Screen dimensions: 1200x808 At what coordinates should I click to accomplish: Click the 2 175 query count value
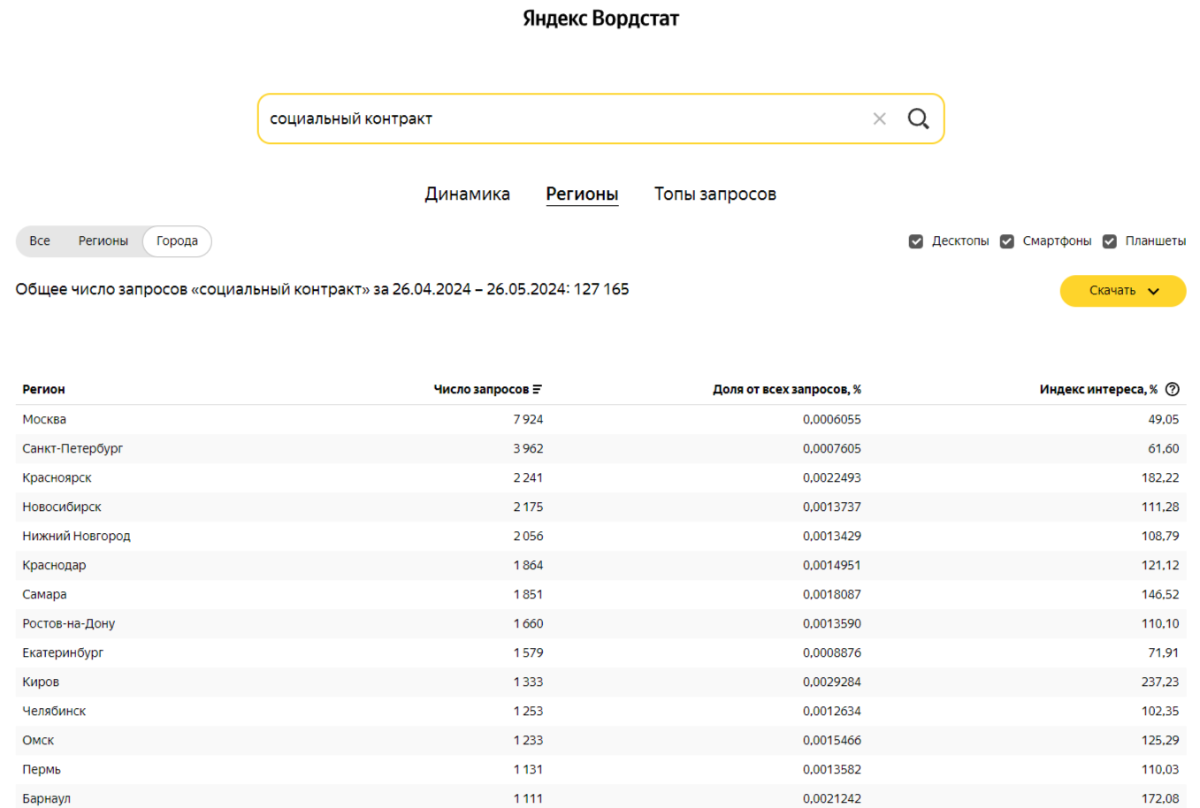pyautogui.click(x=528, y=507)
